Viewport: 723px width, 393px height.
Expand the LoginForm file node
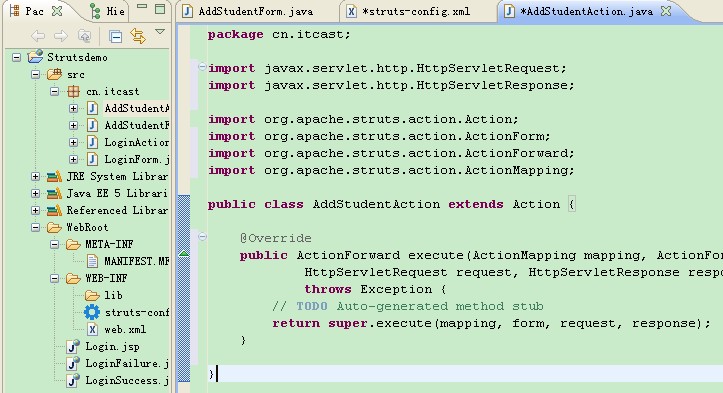tap(73, 160)
